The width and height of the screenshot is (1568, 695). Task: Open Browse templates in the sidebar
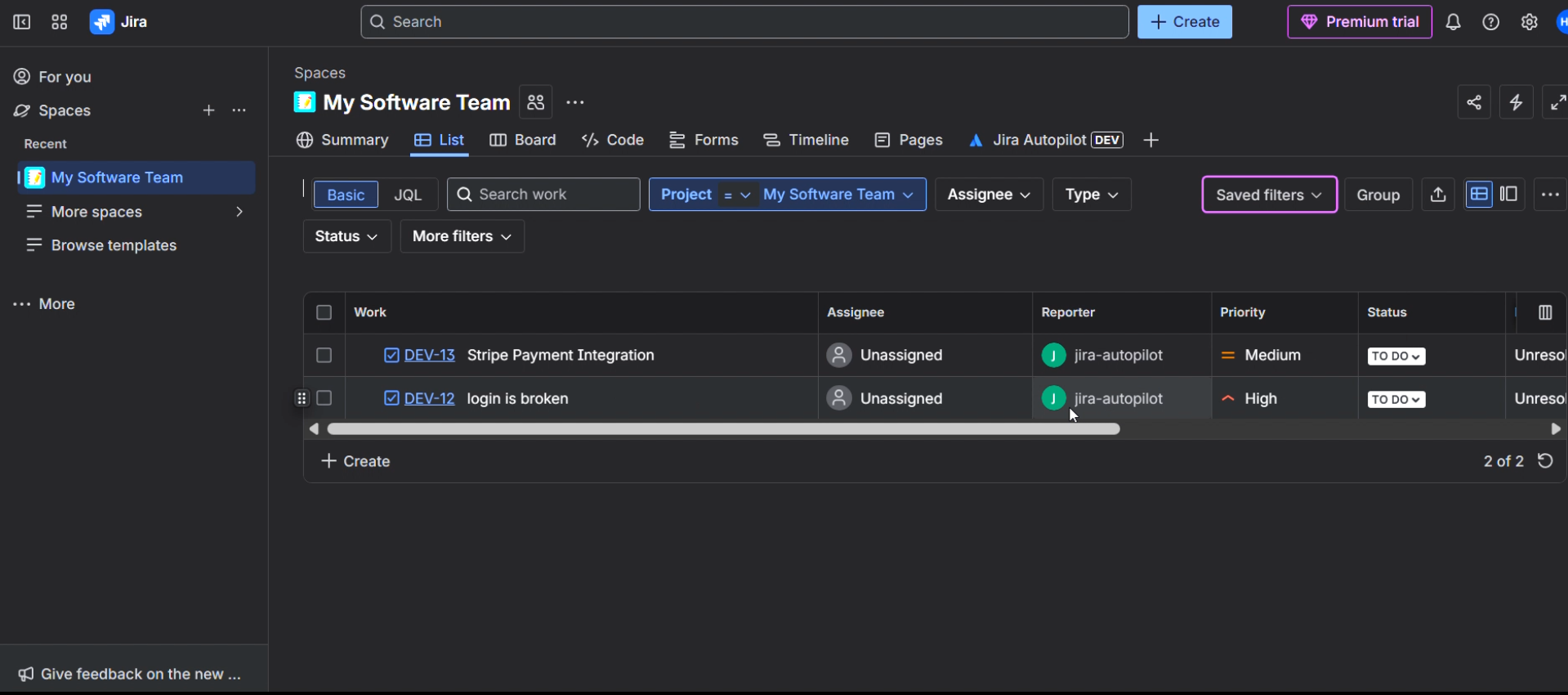tap(135, 245)
